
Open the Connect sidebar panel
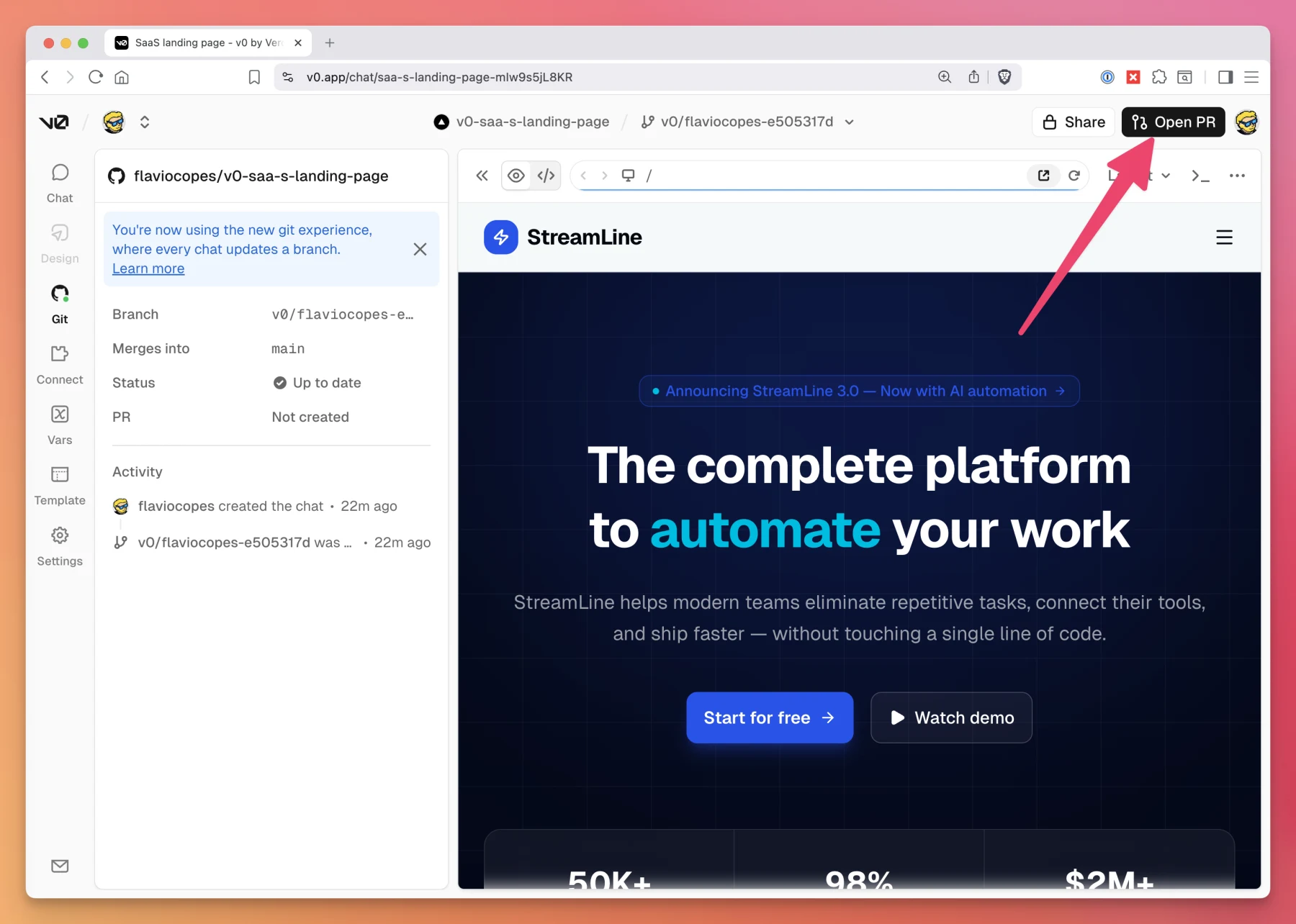[60, 364]
